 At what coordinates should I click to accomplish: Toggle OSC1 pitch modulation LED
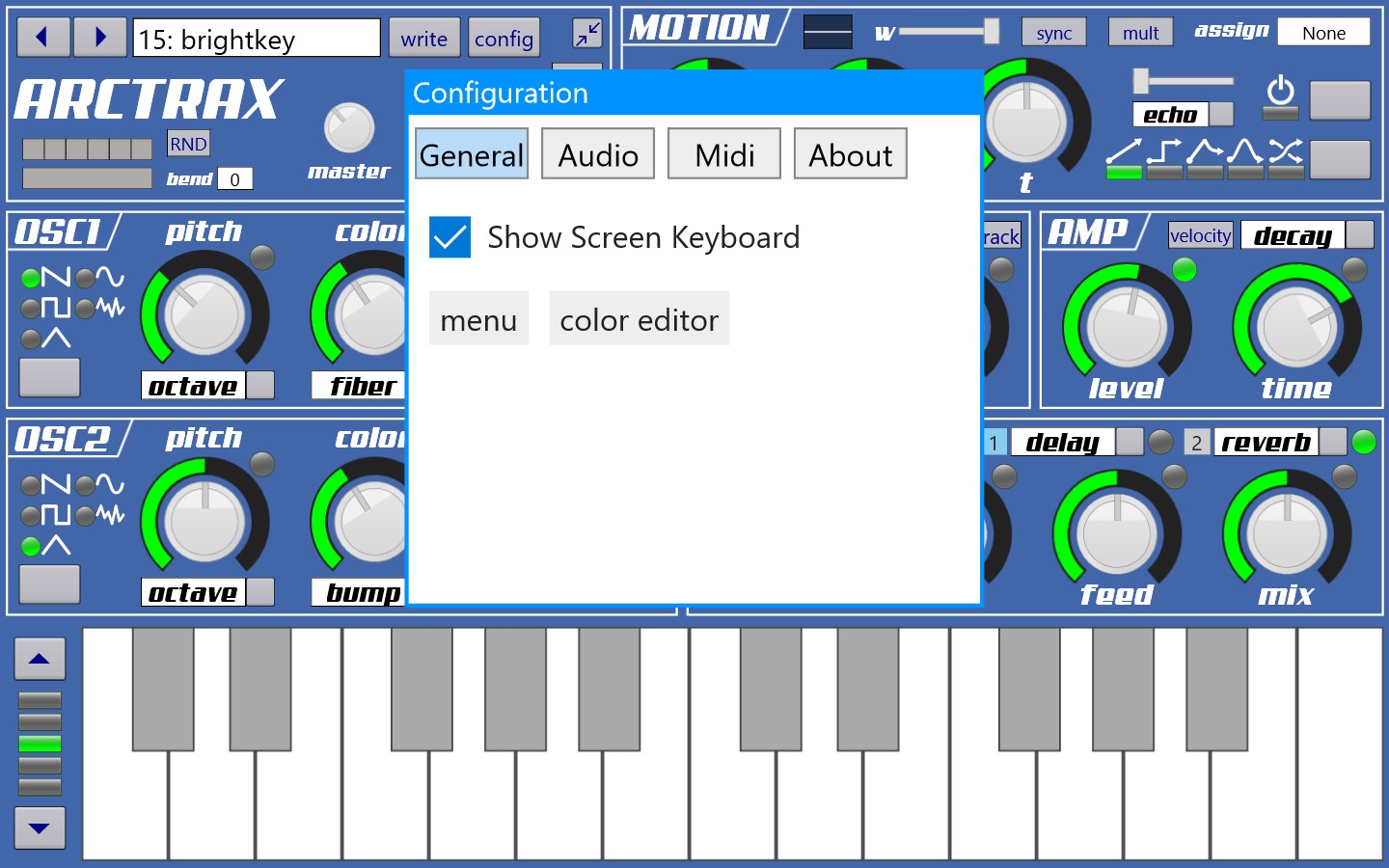262,258
